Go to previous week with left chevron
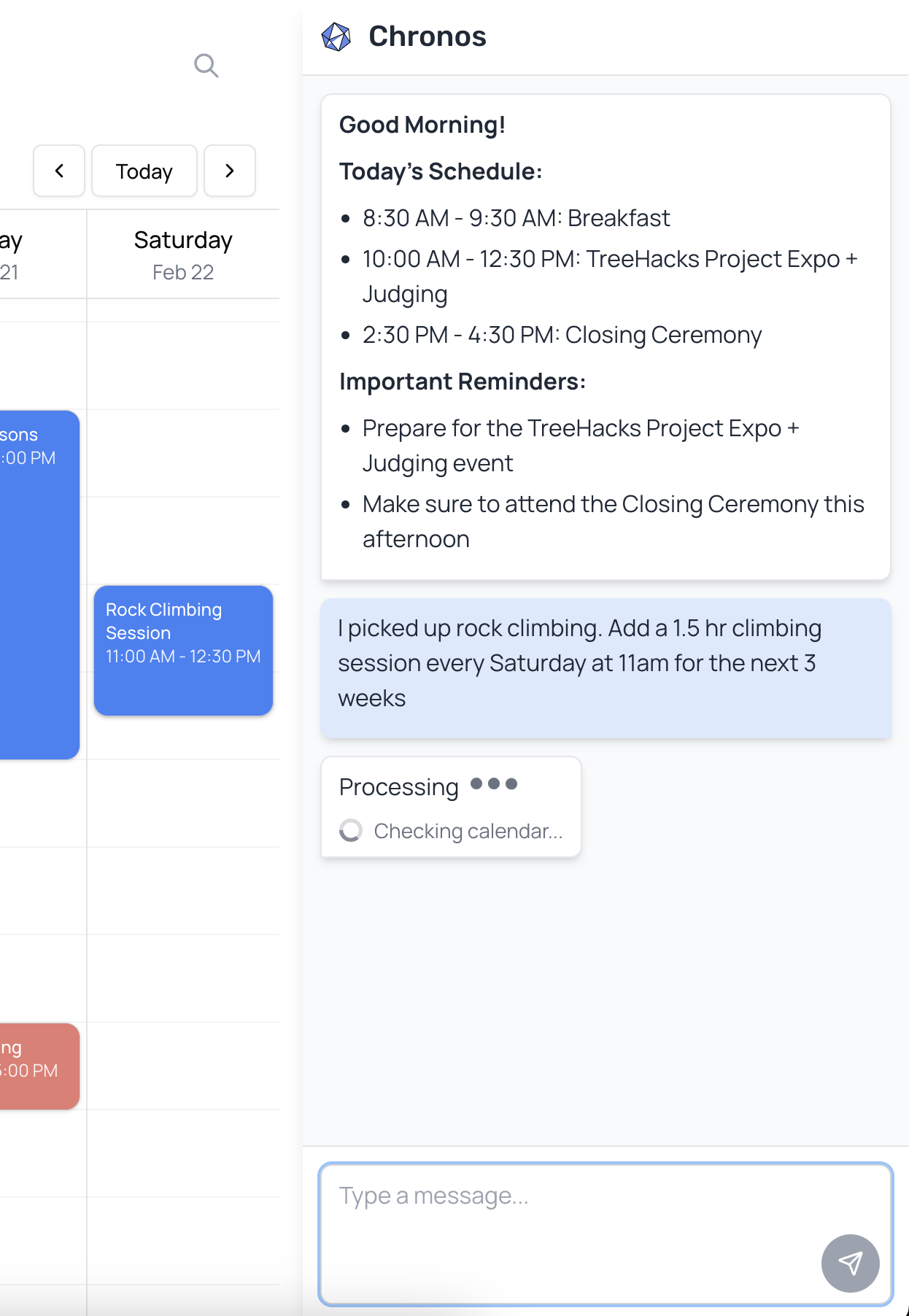Image resolution: width=909 pixels, height=1316 pixels. [59, 171]
